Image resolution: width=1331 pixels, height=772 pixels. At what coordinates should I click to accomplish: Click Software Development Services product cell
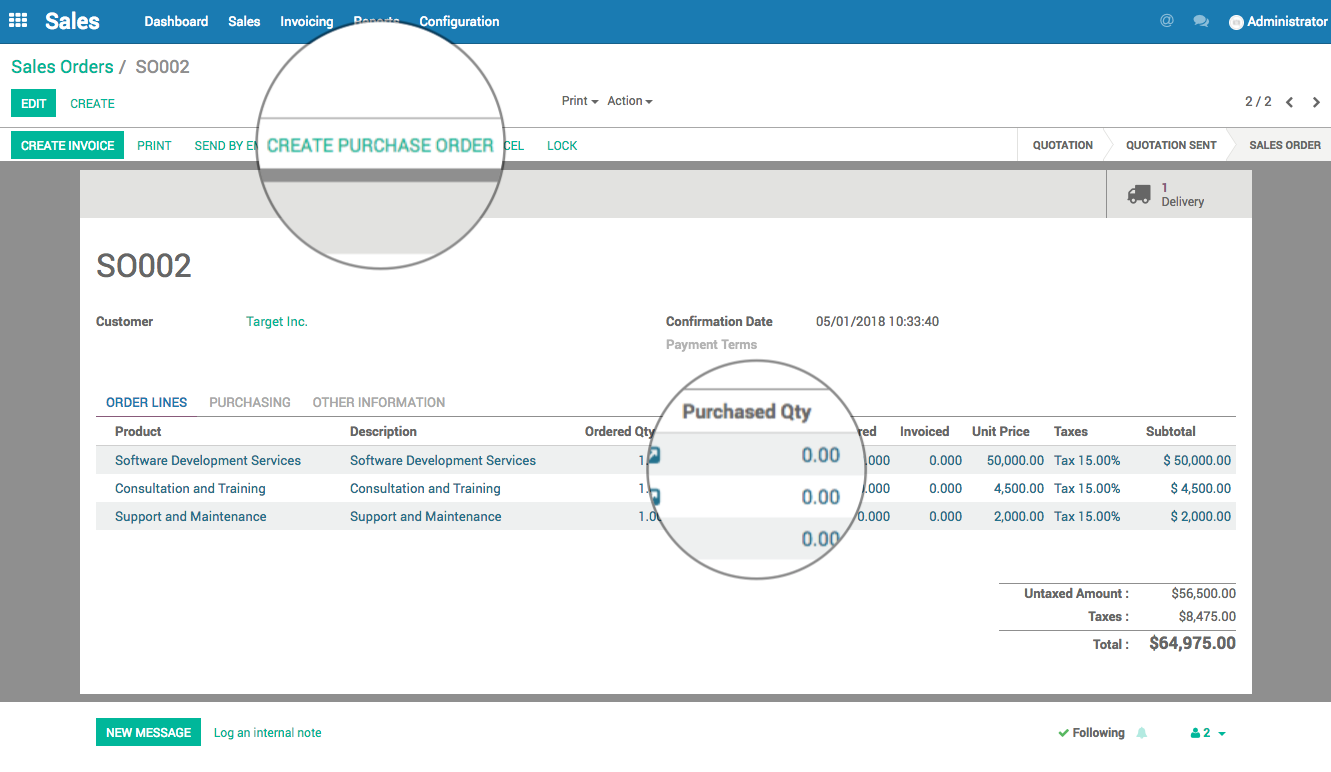[x=208, y=461]
